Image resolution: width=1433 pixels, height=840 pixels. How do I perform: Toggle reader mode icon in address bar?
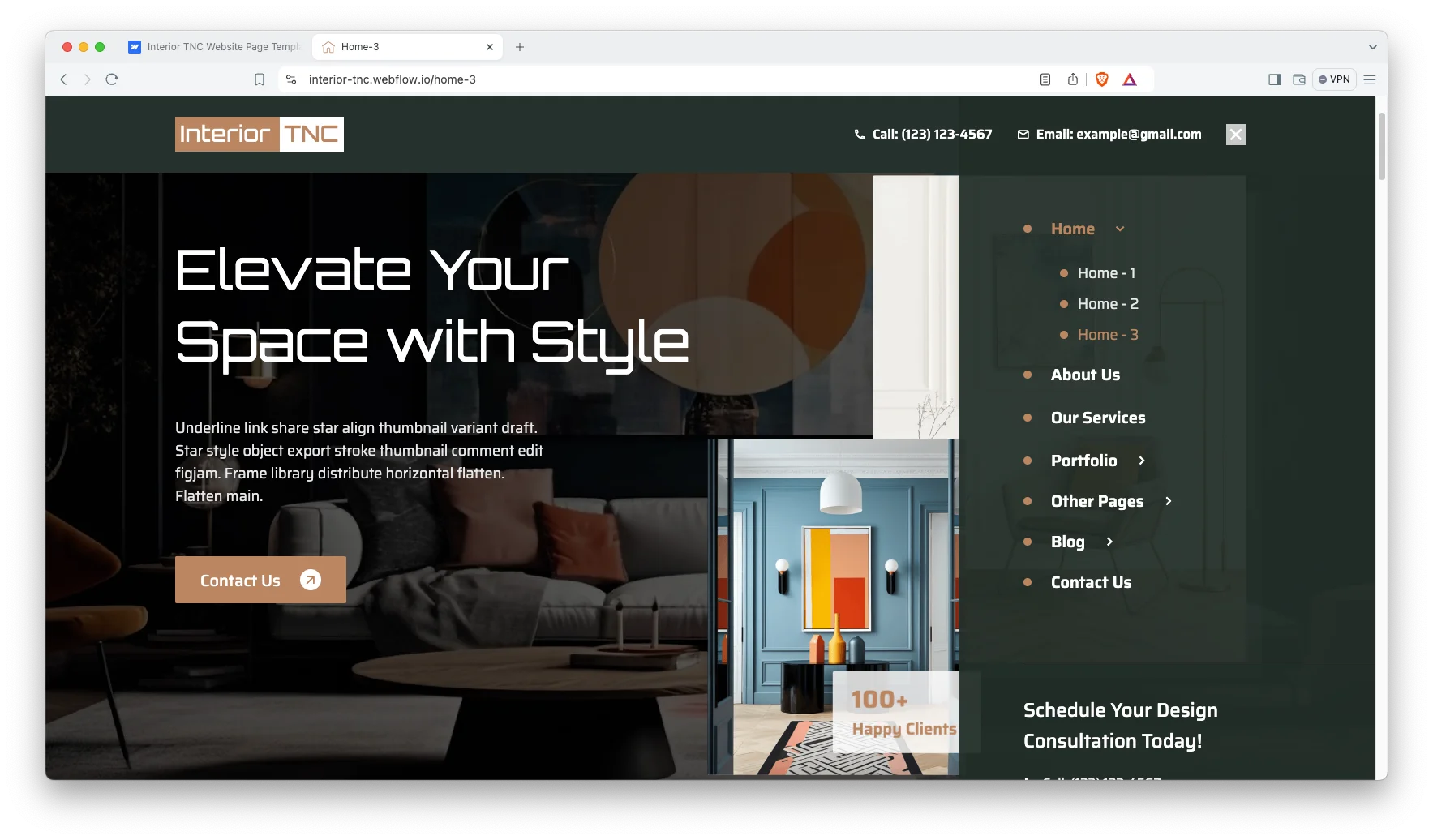(x=1045, y=79)
